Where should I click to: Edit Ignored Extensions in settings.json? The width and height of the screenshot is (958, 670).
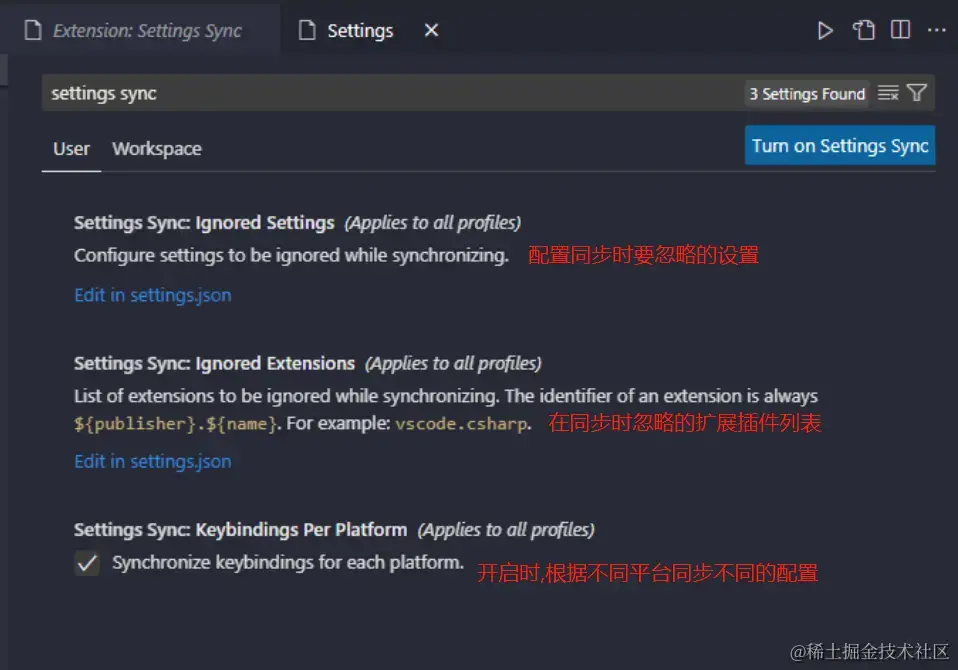coord(153,461)
